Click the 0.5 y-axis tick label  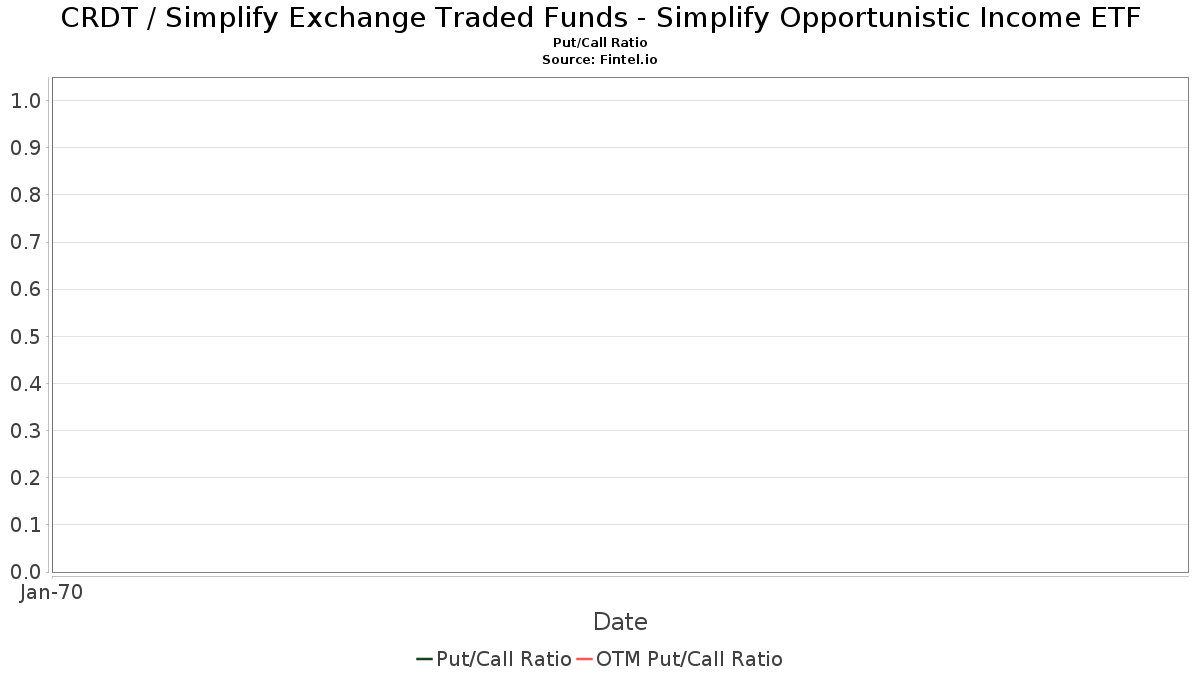tap(25, 336)
